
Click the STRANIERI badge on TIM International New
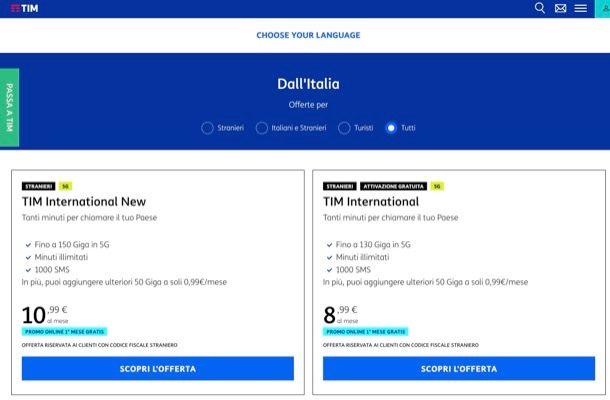pyautogui.click(x=39, y=186)
